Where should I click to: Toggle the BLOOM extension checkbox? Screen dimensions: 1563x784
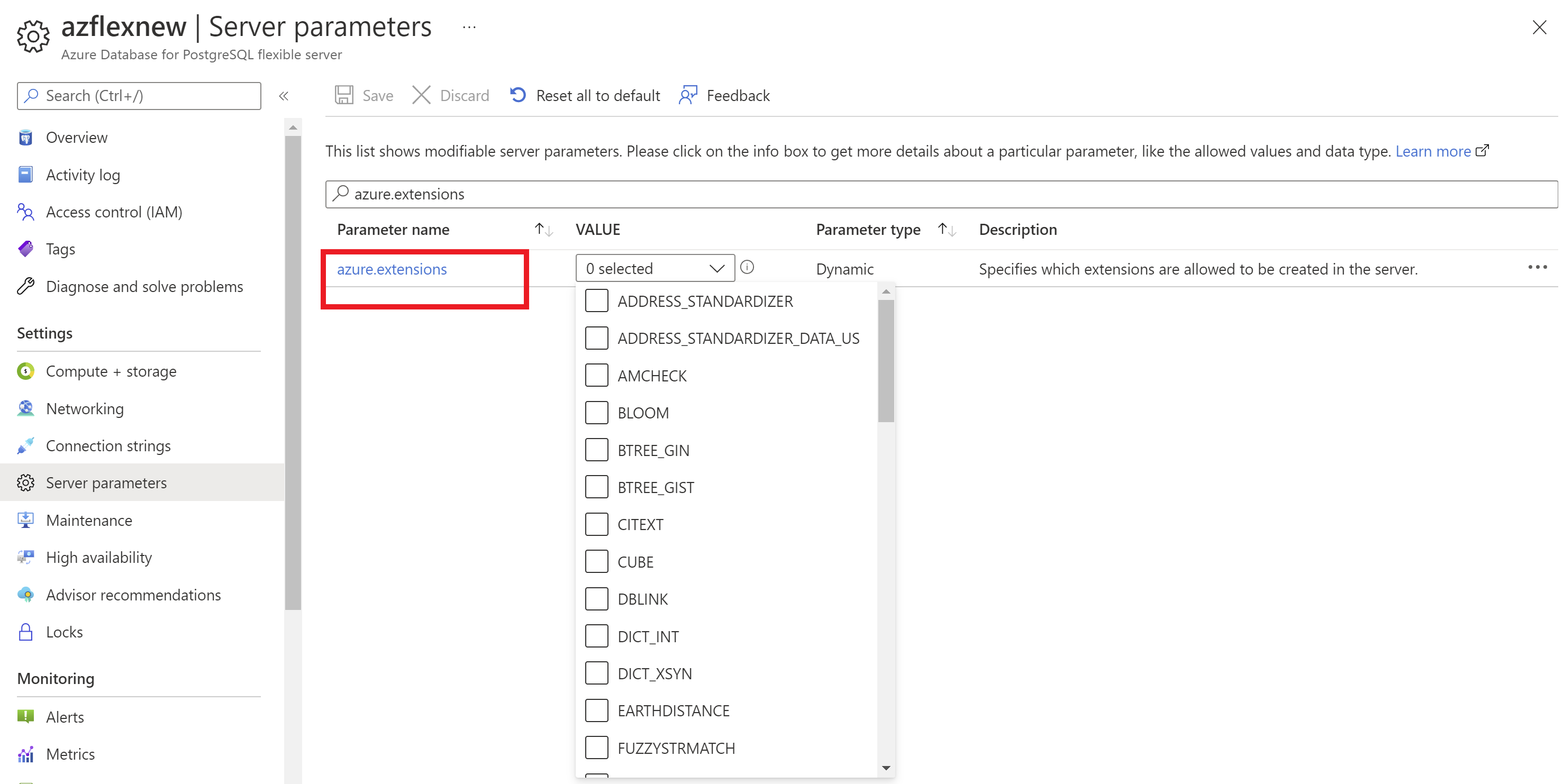click(596, 412)
